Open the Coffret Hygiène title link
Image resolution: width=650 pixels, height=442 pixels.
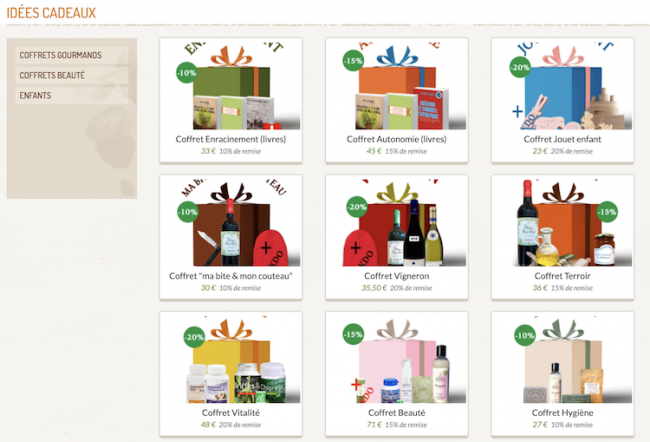pyautogui.click(x=563, y=413)
